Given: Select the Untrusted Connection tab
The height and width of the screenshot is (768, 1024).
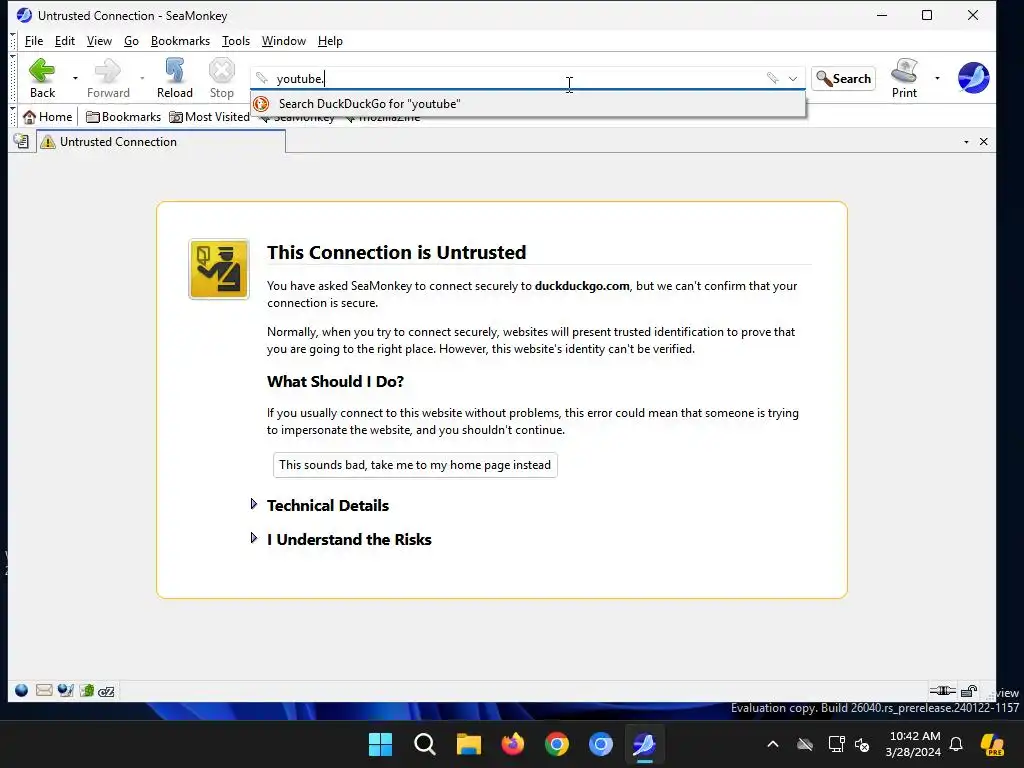Looking at the screenshot, I should point(161,142).
